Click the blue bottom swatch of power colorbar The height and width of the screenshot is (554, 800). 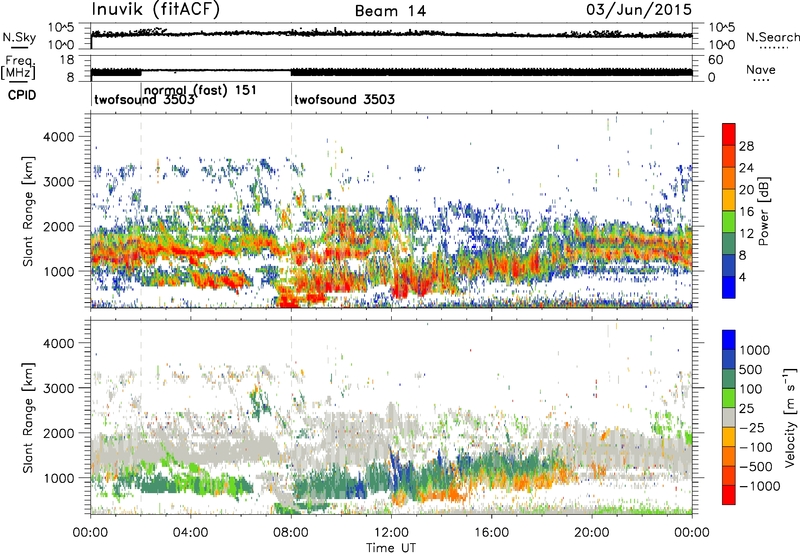click(729, 287)
